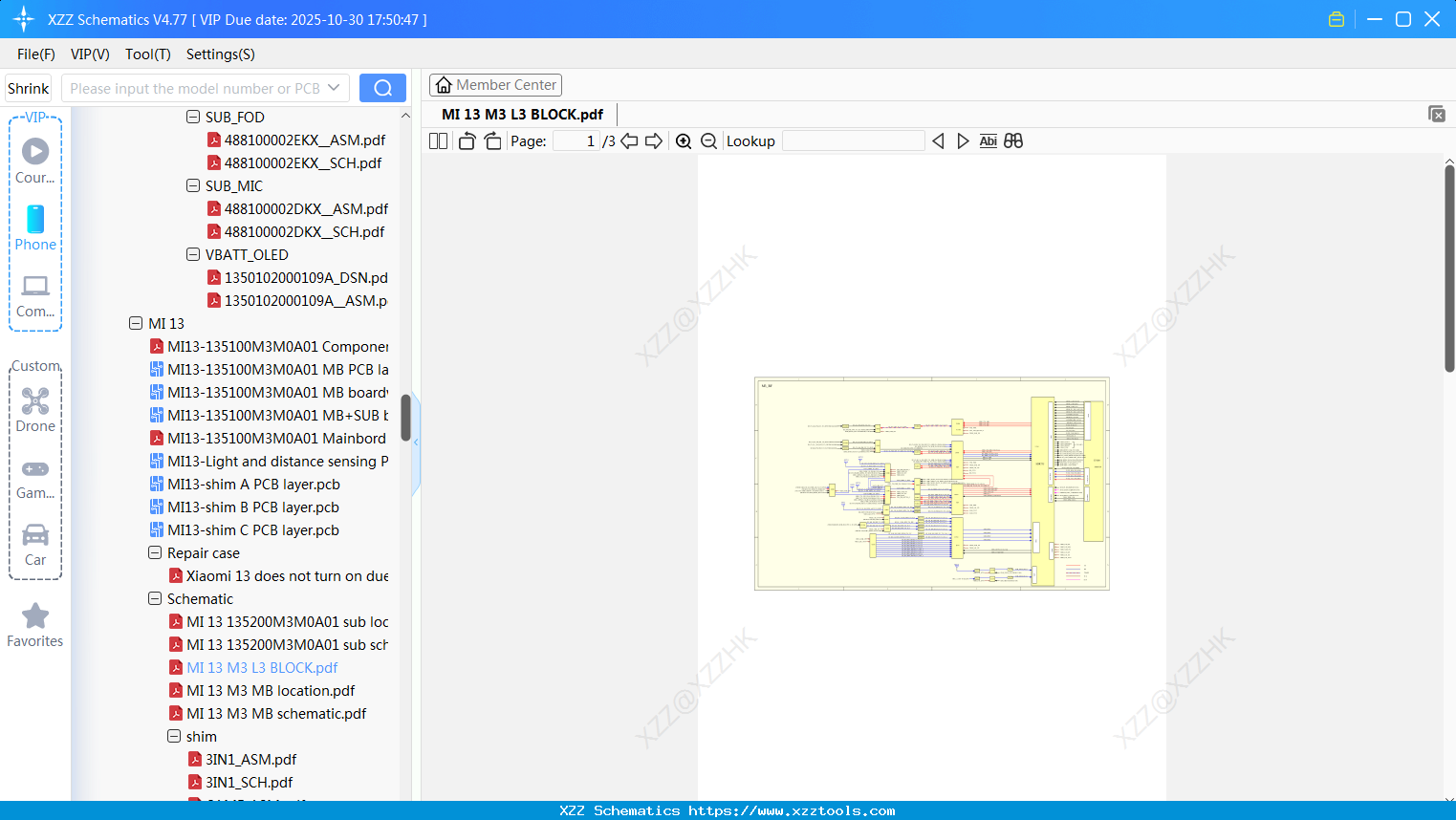Viewport: 1456px width, 820px height.
Task: Find previous lookup match triangle
Action: [938, 141]
